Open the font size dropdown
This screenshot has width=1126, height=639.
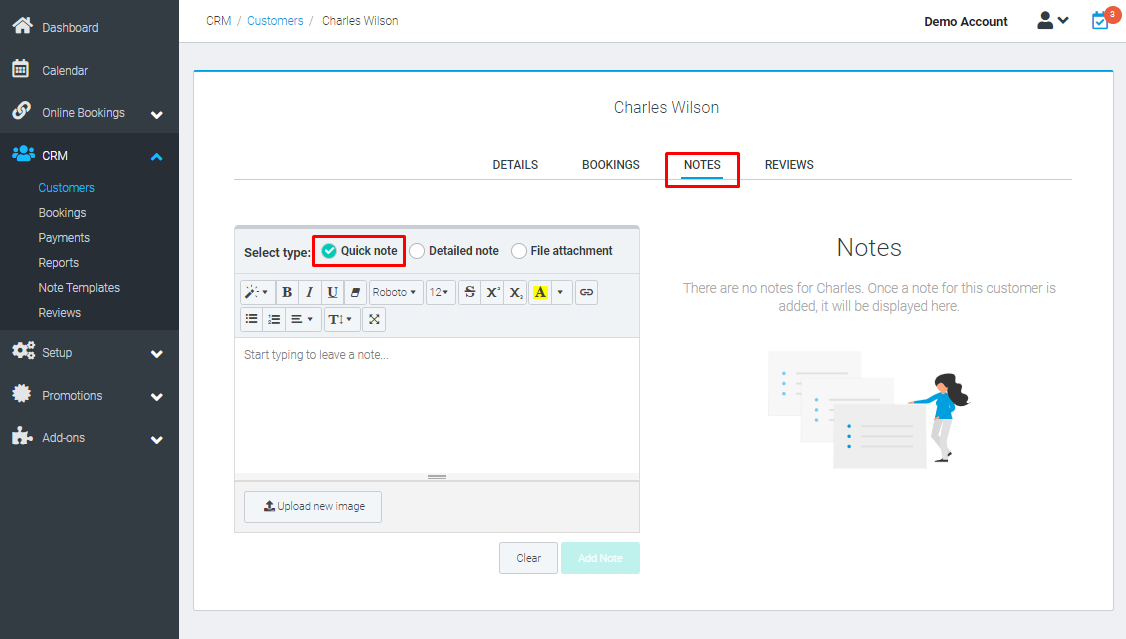(440, 292)
